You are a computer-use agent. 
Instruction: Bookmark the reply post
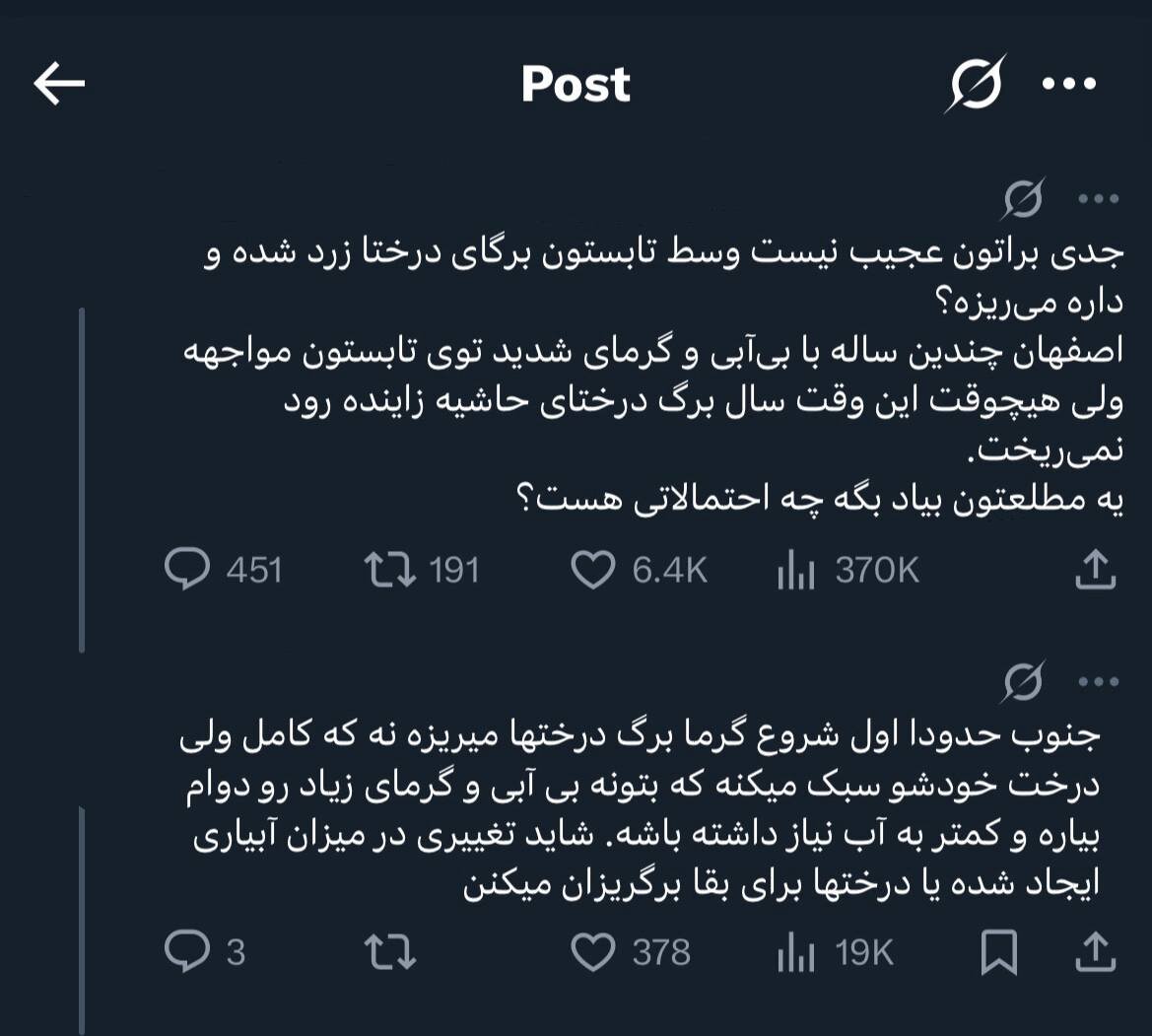[x=1000, y=952]
